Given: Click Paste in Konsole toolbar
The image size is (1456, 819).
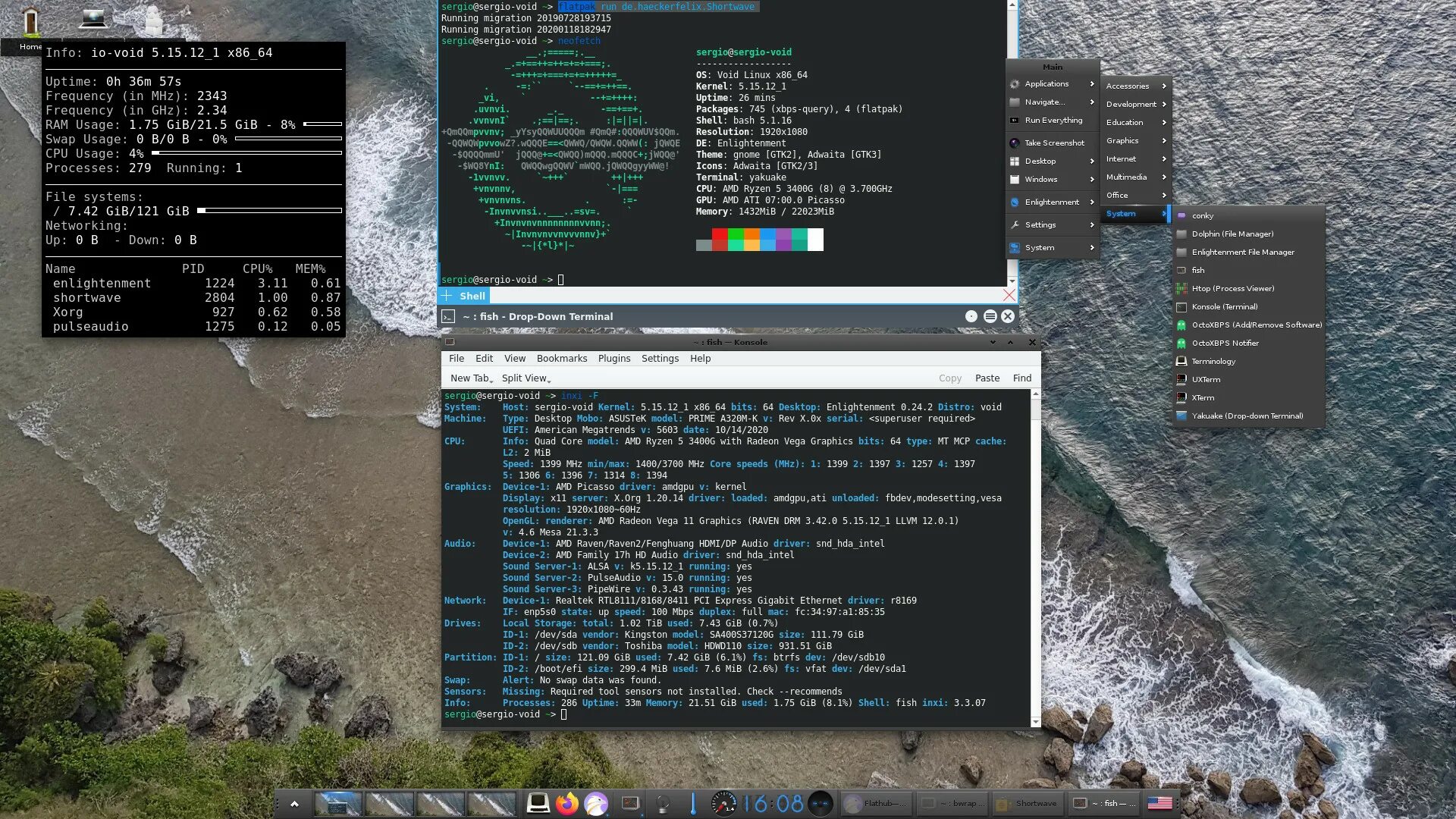Looking at the screenshot, I should (987, 378).
